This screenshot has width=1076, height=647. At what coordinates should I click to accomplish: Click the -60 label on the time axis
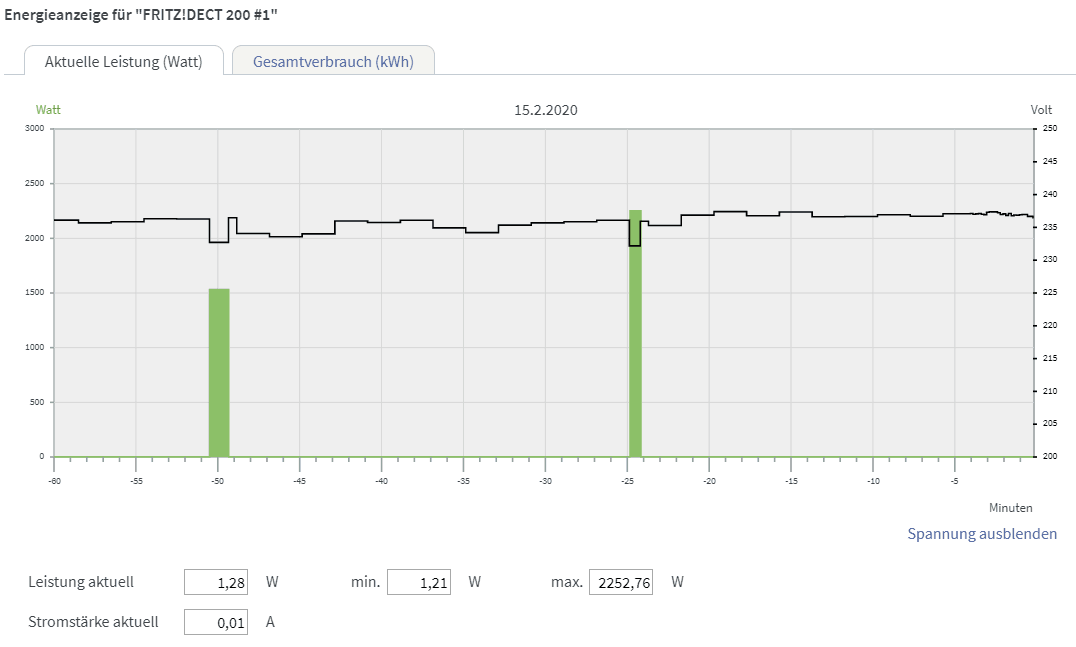tap(54, 481)
